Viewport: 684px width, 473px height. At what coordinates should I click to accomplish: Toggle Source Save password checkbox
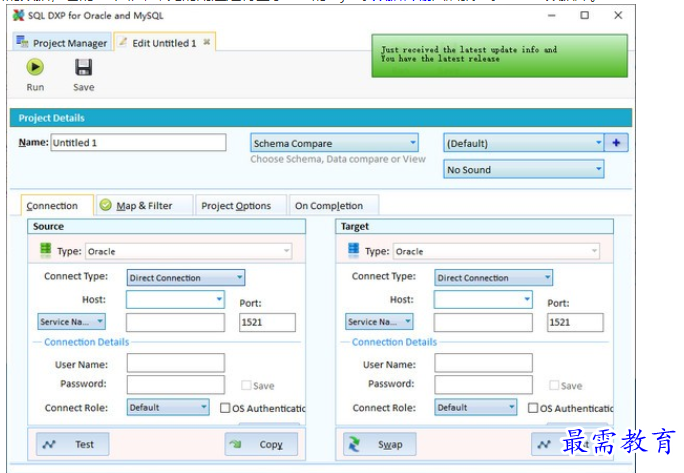point(246,385)
